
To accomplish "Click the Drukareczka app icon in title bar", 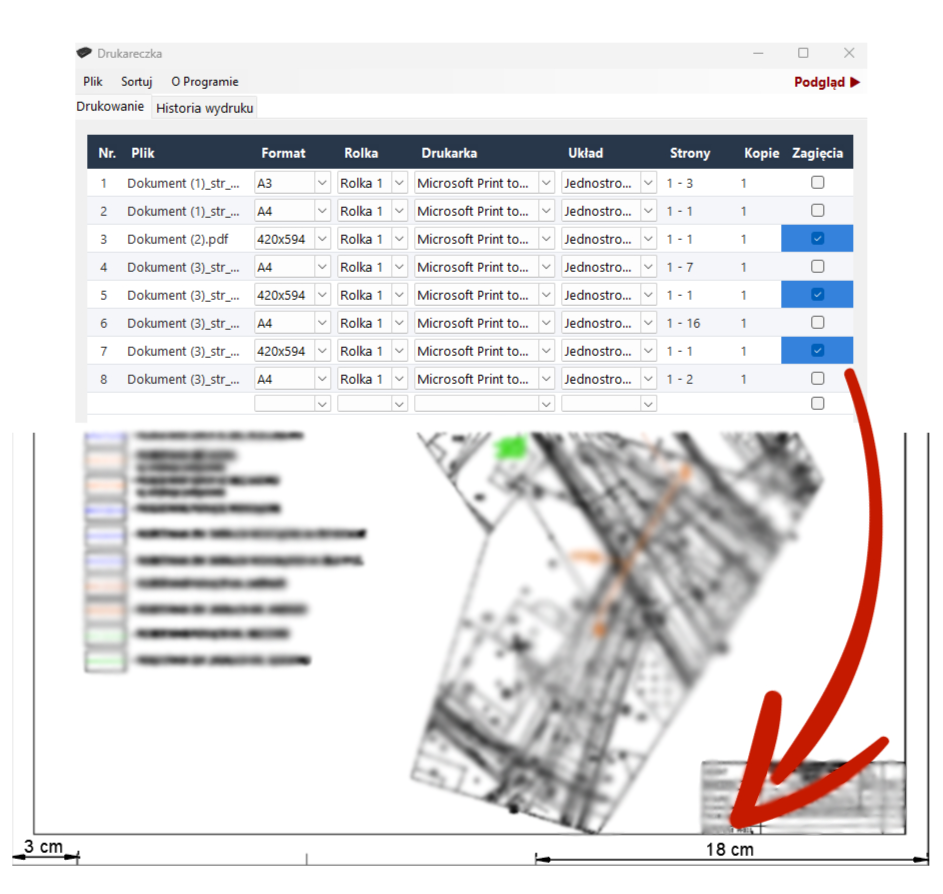I will pyautogui.click(x=84, y=53).
